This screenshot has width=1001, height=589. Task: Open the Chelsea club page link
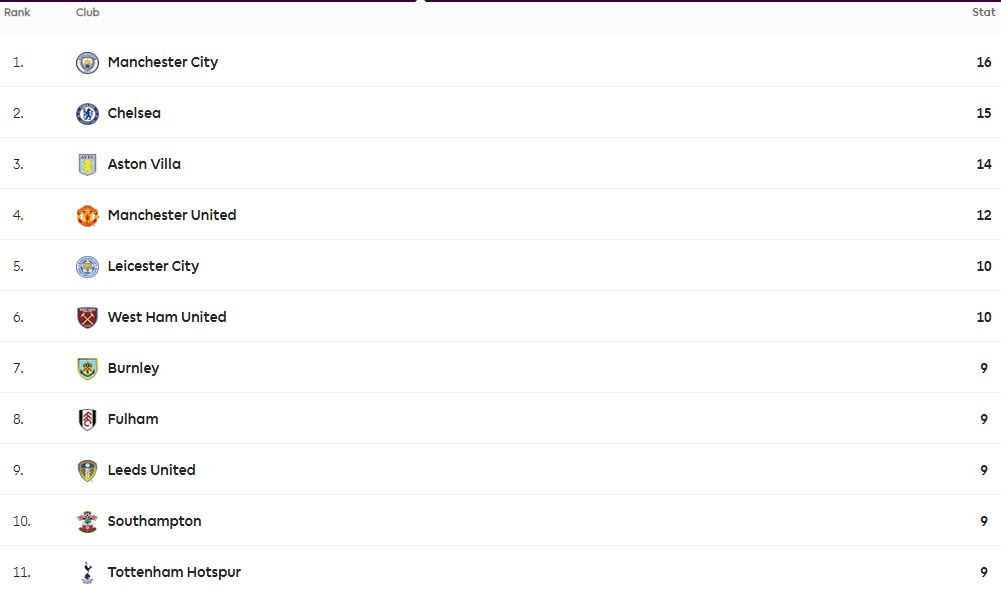coord(134,113)
